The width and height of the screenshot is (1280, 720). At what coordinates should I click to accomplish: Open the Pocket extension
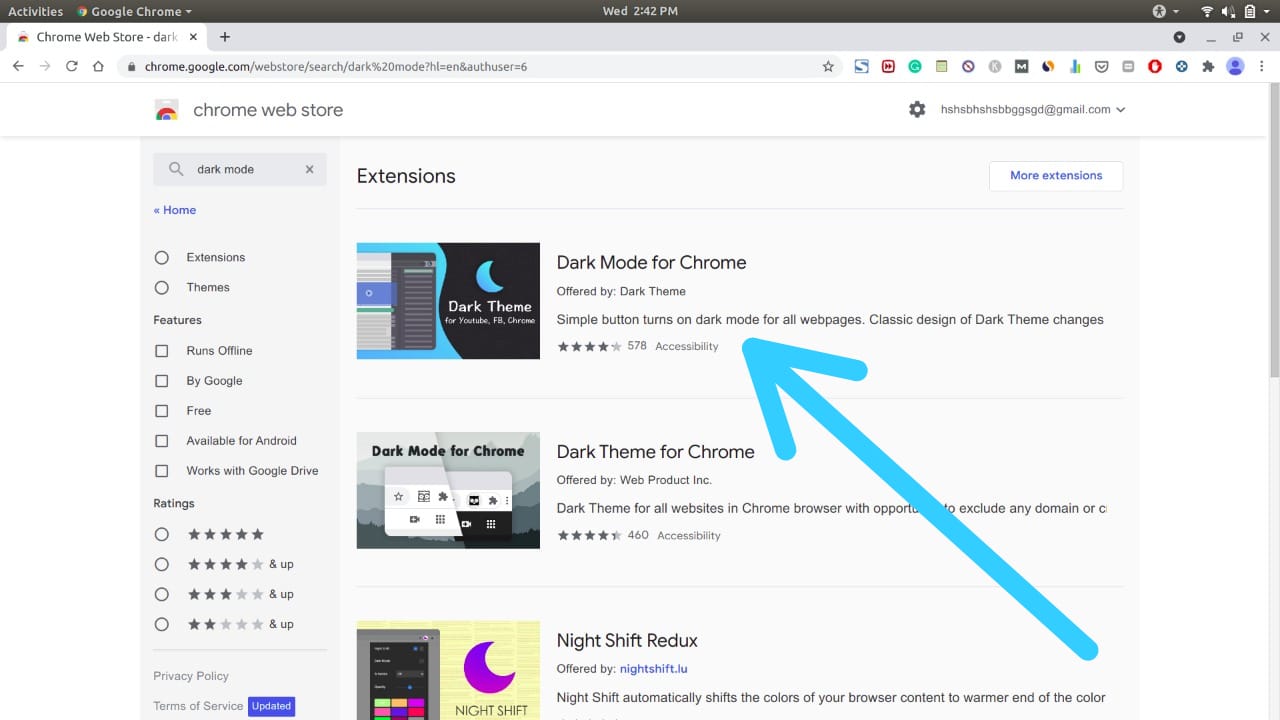coord(1101,66)
